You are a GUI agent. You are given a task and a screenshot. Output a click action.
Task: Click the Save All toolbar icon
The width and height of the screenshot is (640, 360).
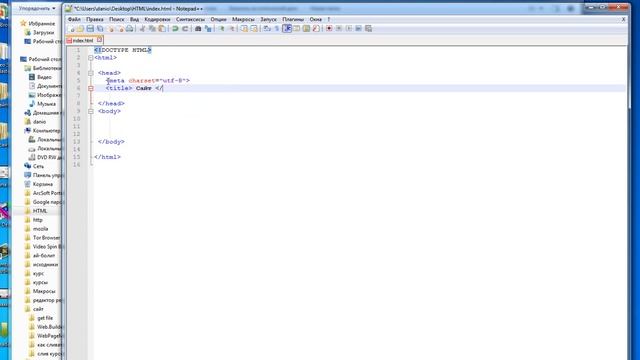pos(100,29)
